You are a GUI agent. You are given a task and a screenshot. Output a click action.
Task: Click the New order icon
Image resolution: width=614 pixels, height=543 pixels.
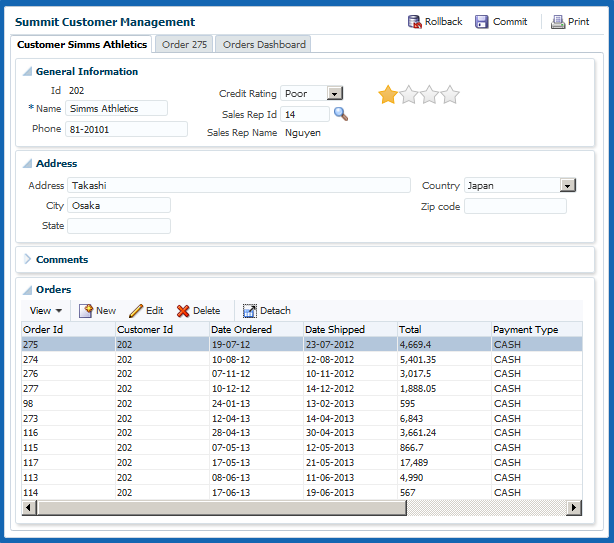(86, 311)
